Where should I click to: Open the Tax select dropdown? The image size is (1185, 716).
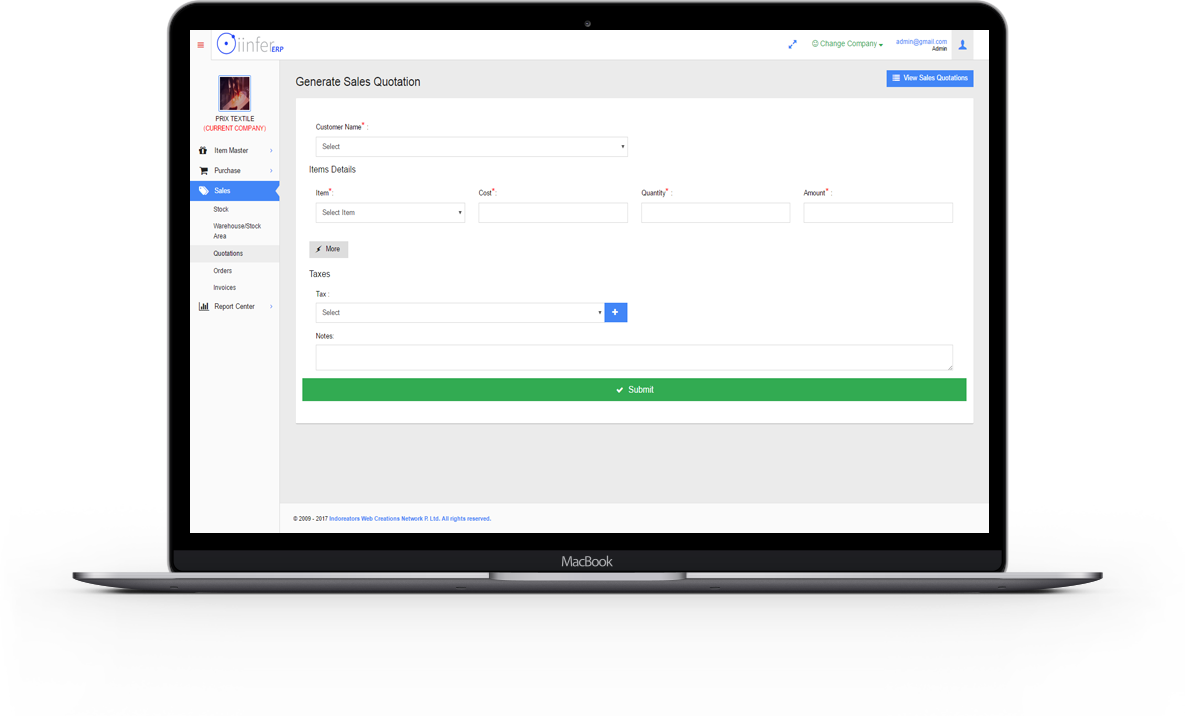tap(459, 312)
